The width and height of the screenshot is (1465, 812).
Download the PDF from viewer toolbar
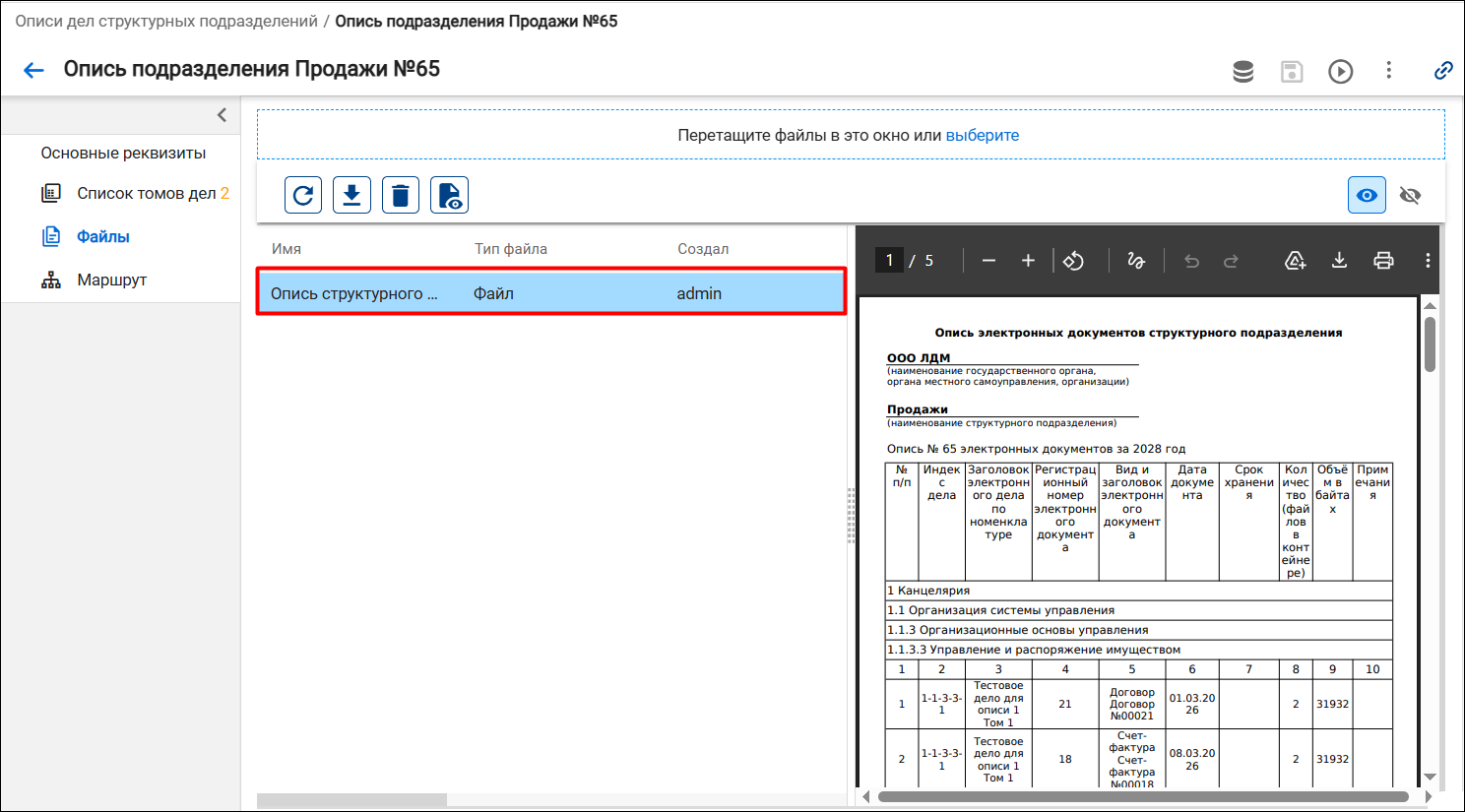point(1339,261)
